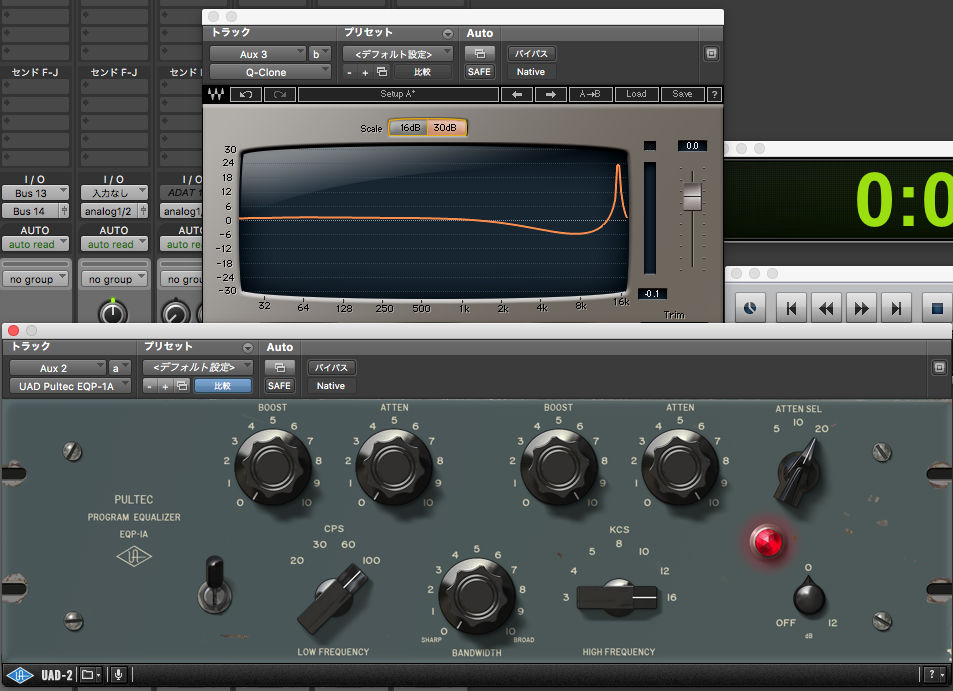The height and width of the screenshot is (691, 953).
Task: Open Pultec preset settings menu circle
Action: click(248, 348)
